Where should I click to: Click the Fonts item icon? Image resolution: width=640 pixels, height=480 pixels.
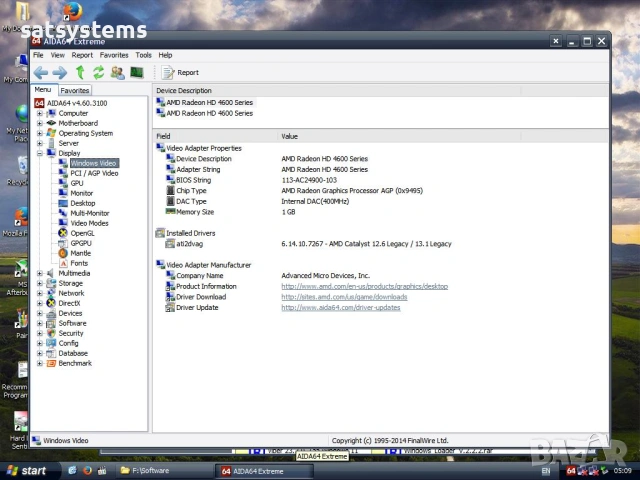63,263
